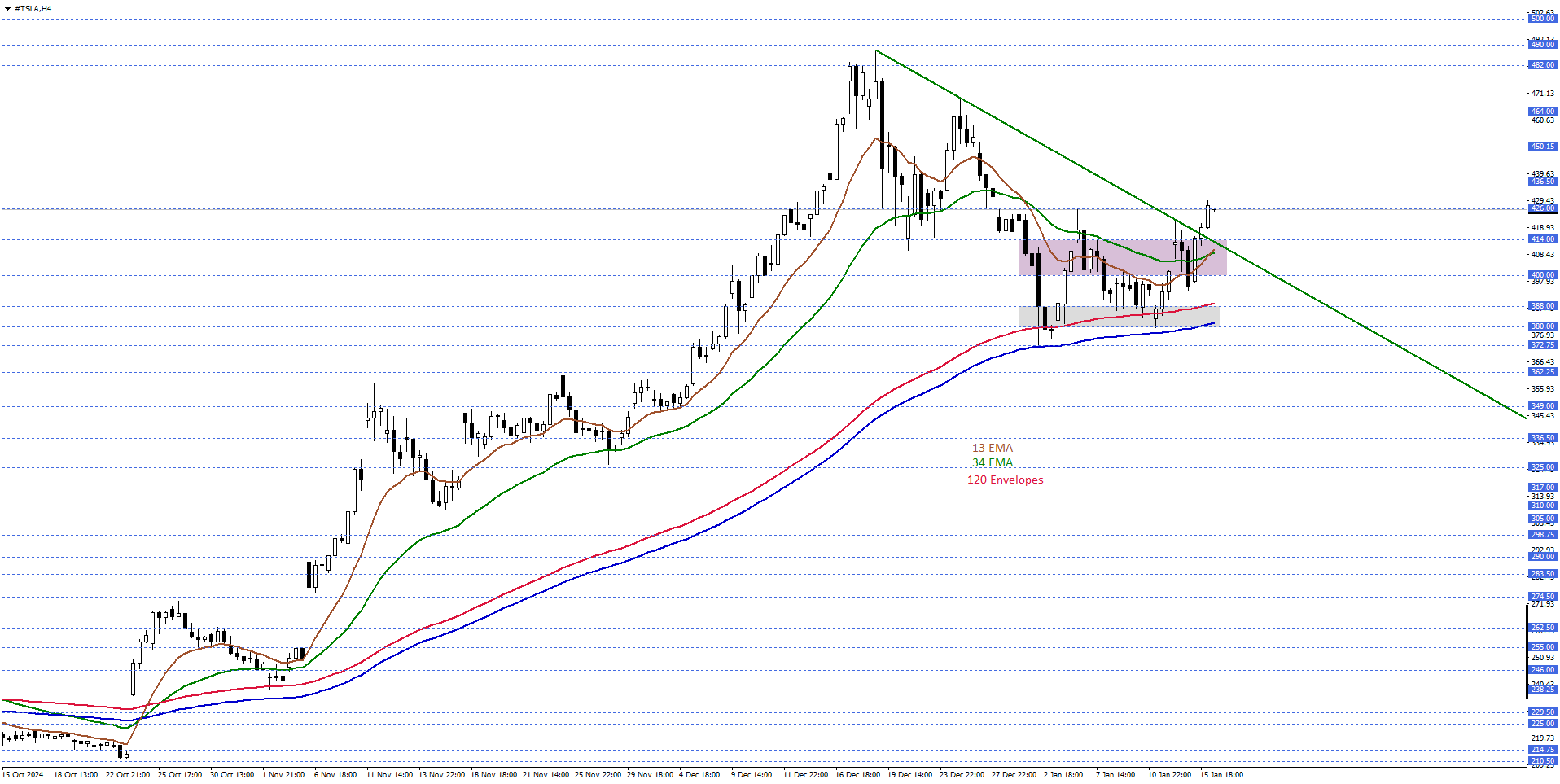Click the 120 Envelopes text label
Viewport: 1560px width, 784px height.
click(1005, 480)
